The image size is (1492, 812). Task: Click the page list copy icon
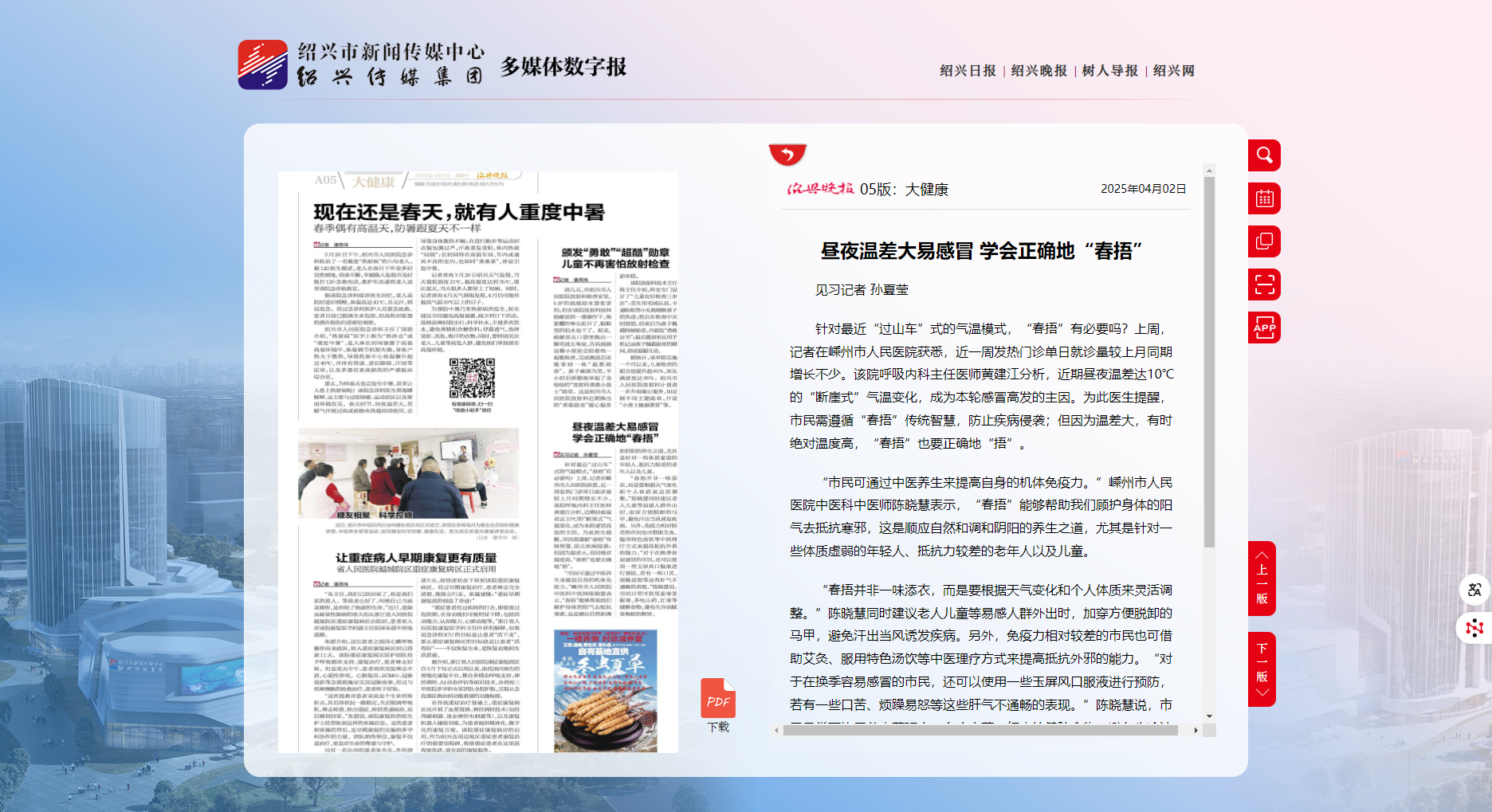click(1264, 241)
